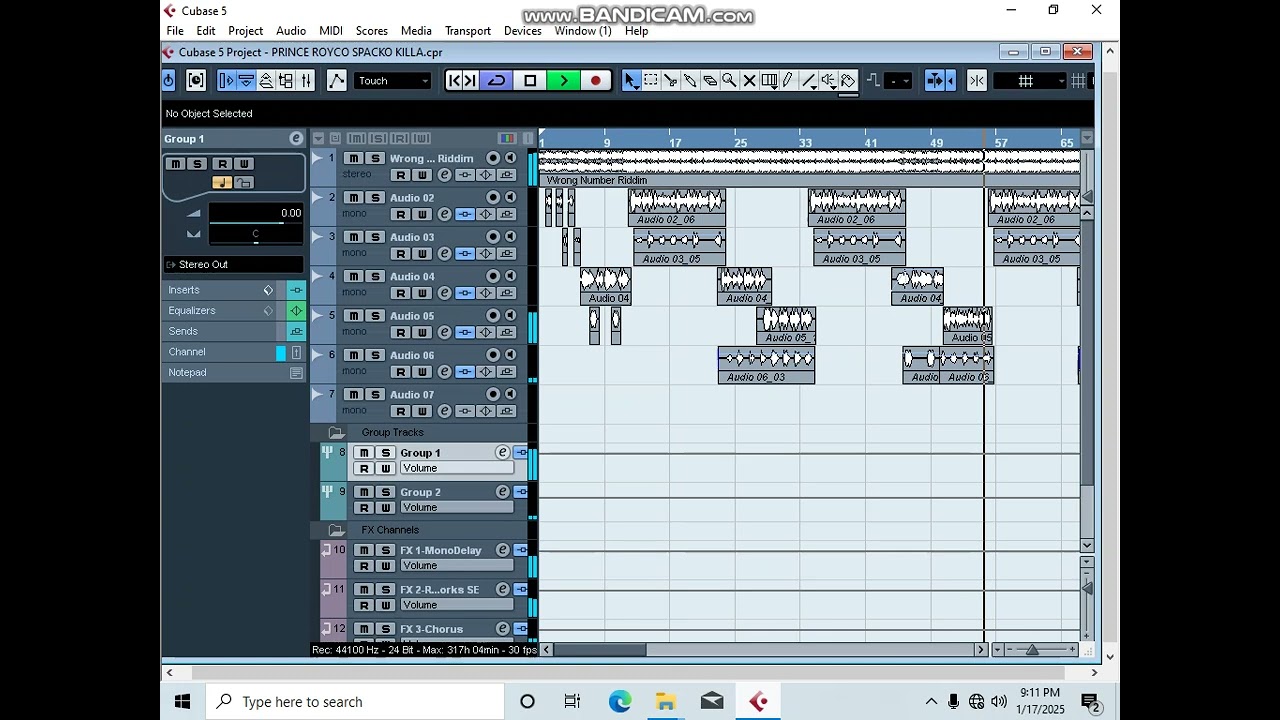Edit Group 1 channel settings in Inspector
The height and width of the screenshot is (720, 1280).
tap(296, 139)
